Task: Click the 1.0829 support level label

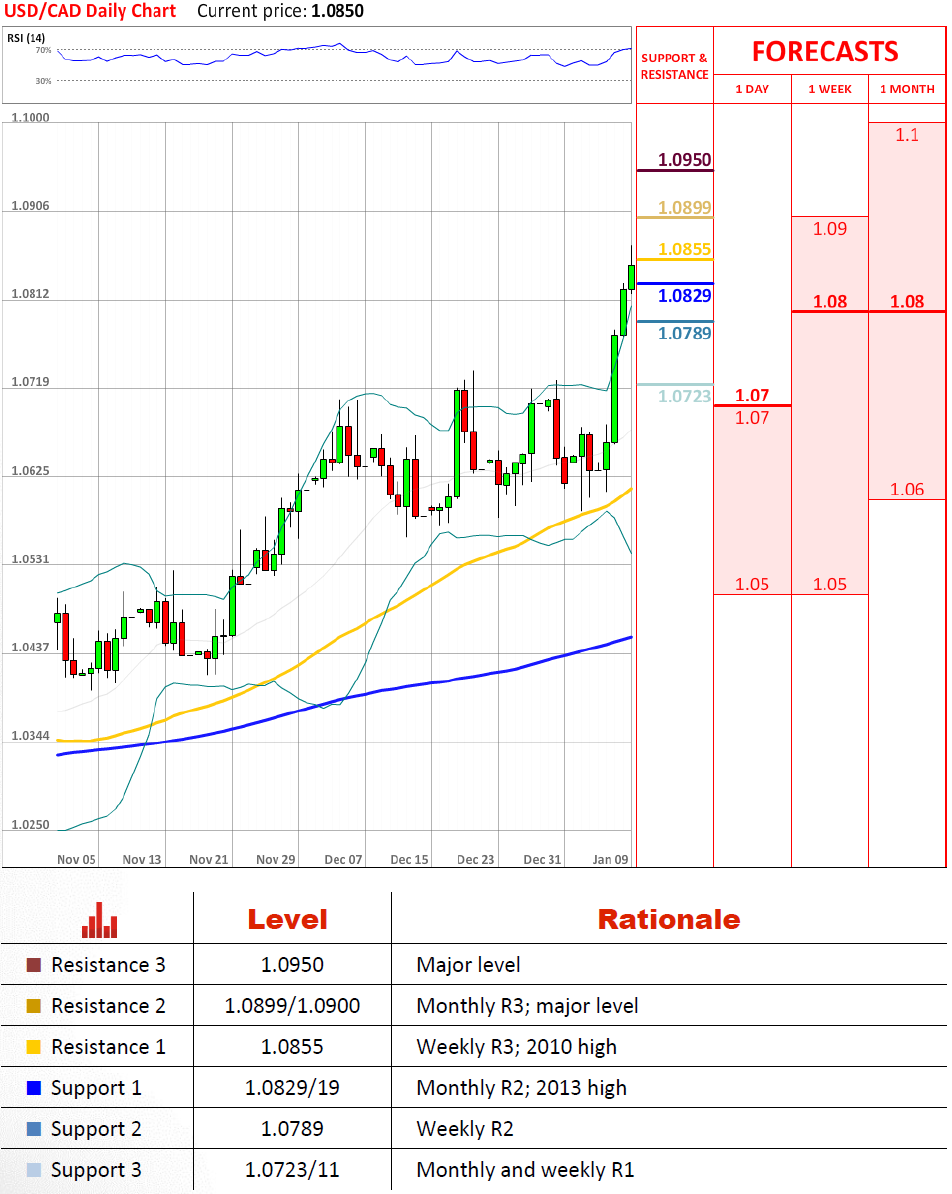Action: 684,296
